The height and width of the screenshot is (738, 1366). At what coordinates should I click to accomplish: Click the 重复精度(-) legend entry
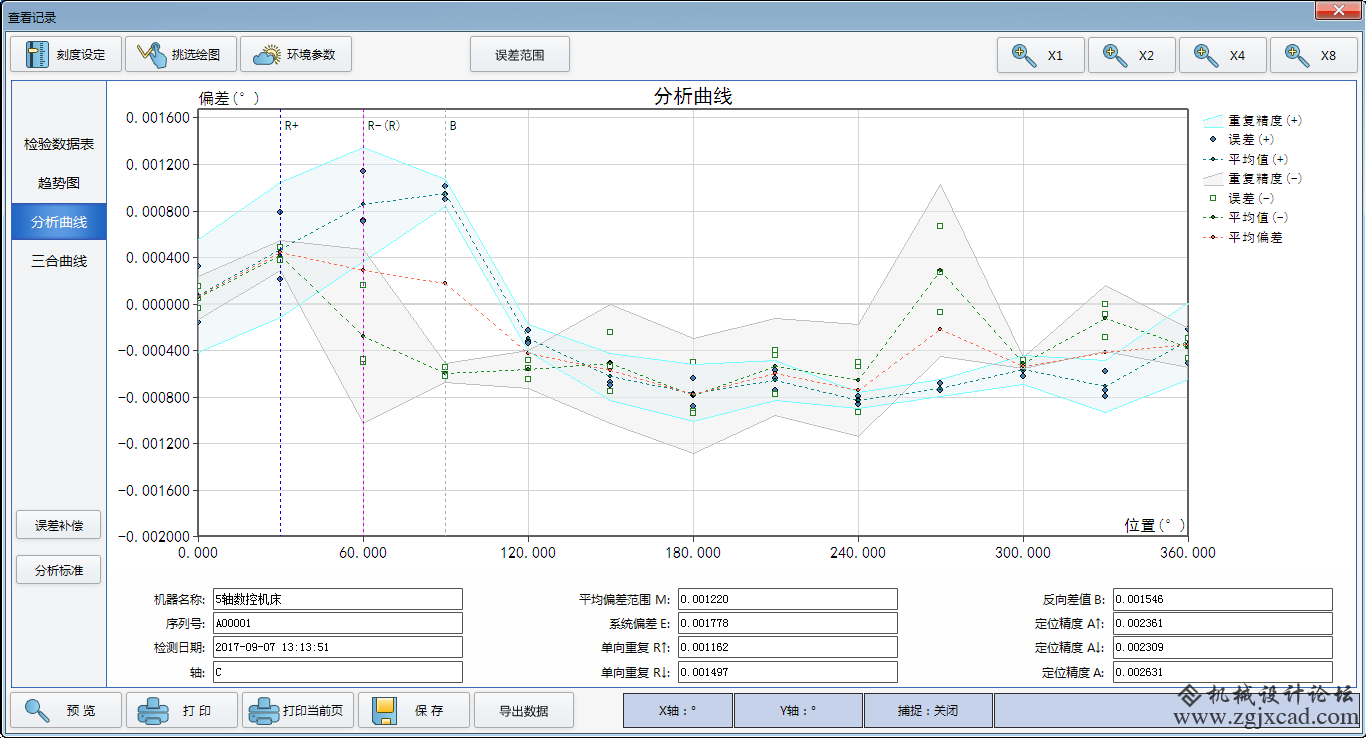click(1252, 178)
